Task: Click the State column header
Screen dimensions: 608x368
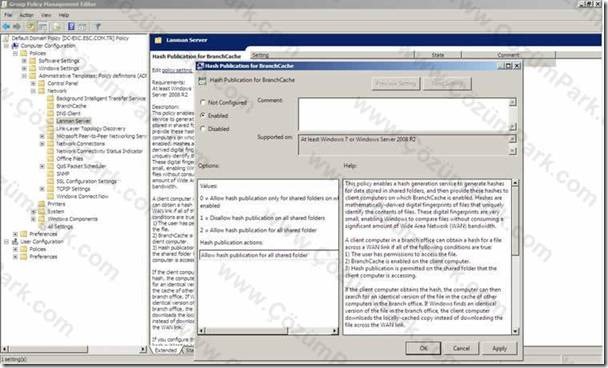Action: [438, 55]
